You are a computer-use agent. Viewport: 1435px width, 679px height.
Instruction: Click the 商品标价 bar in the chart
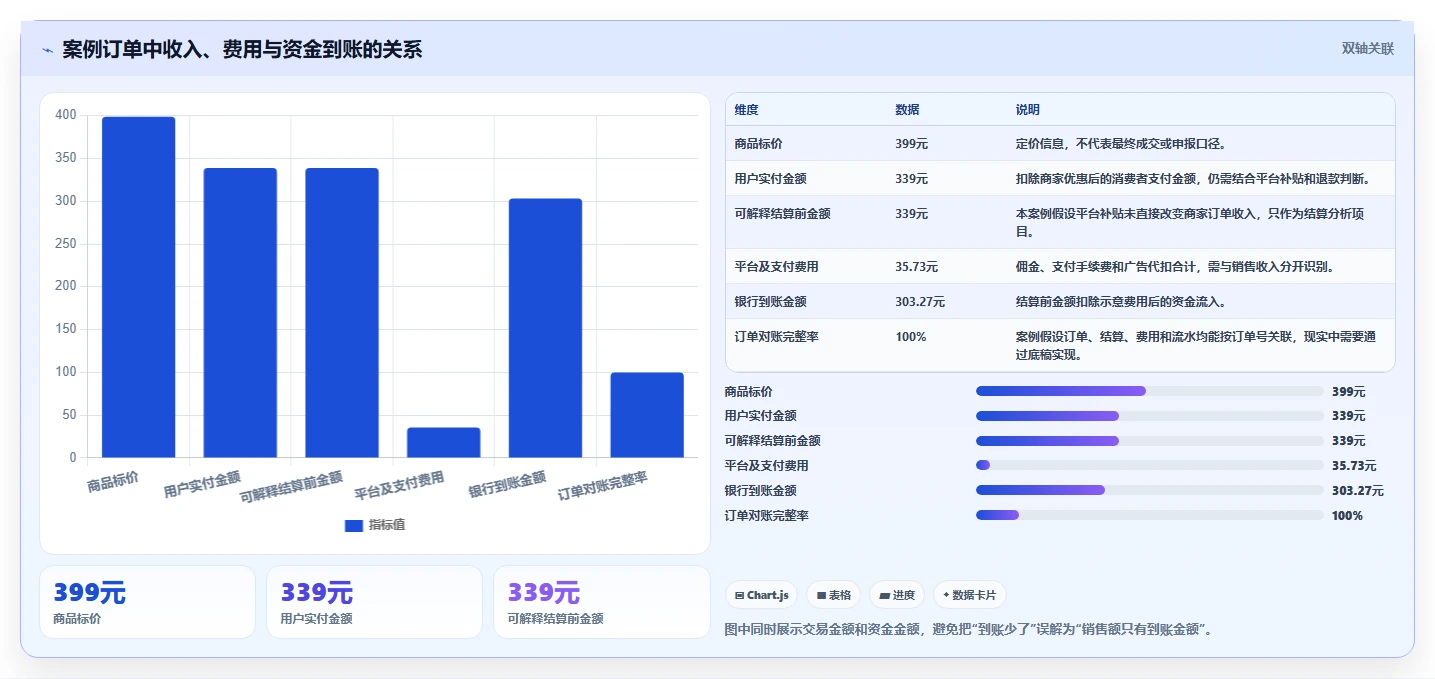point(138,287)
